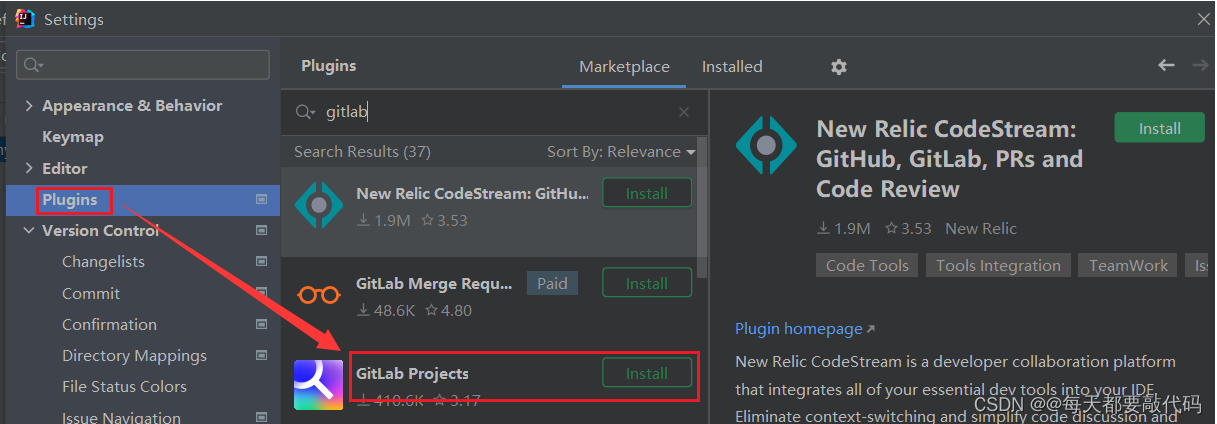The image size is (1217, 424).
Task: Click the Search Results (37) label
Action: (x=362, y=152)
